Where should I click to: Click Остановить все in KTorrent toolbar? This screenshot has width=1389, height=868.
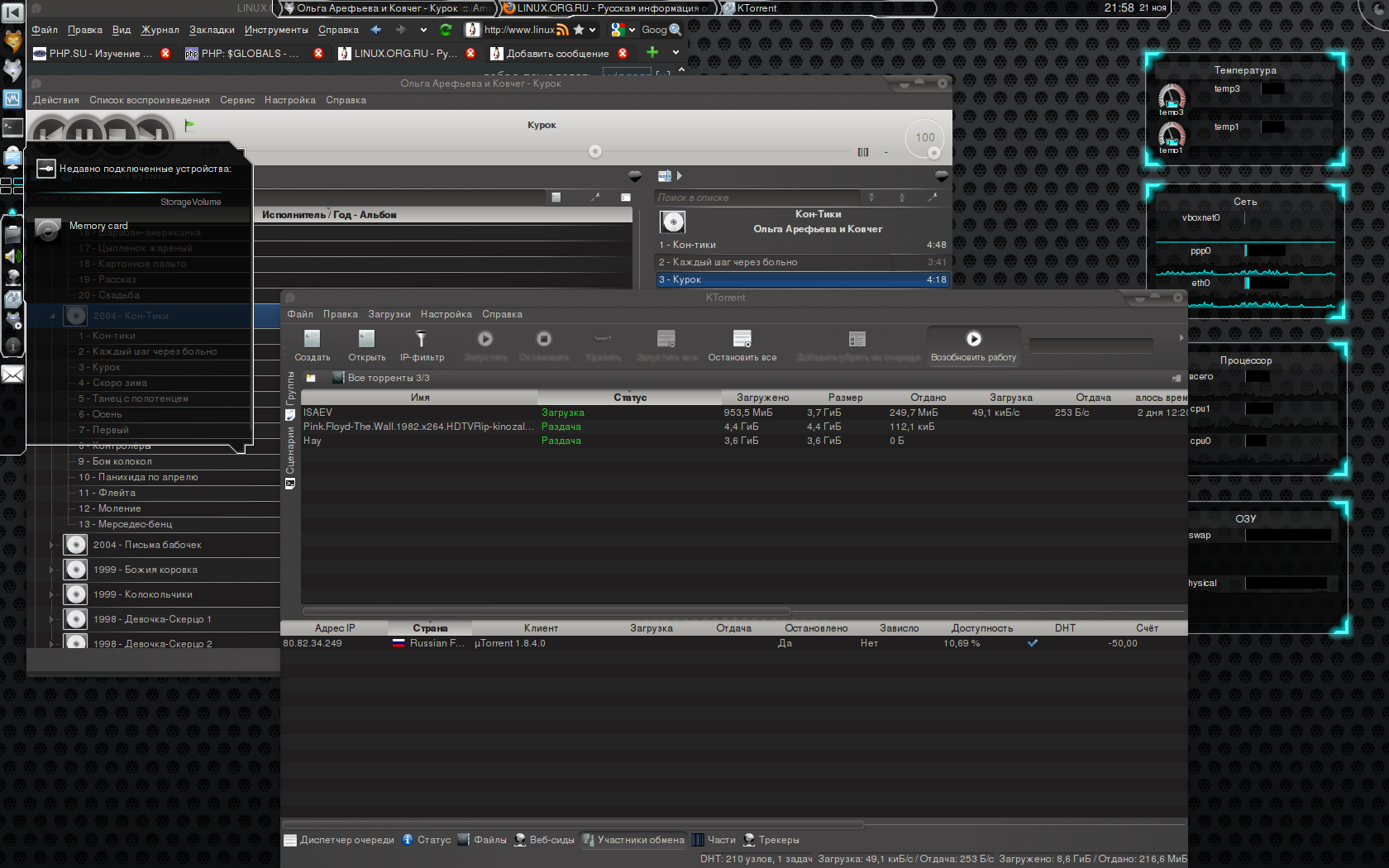click(742, 346)
